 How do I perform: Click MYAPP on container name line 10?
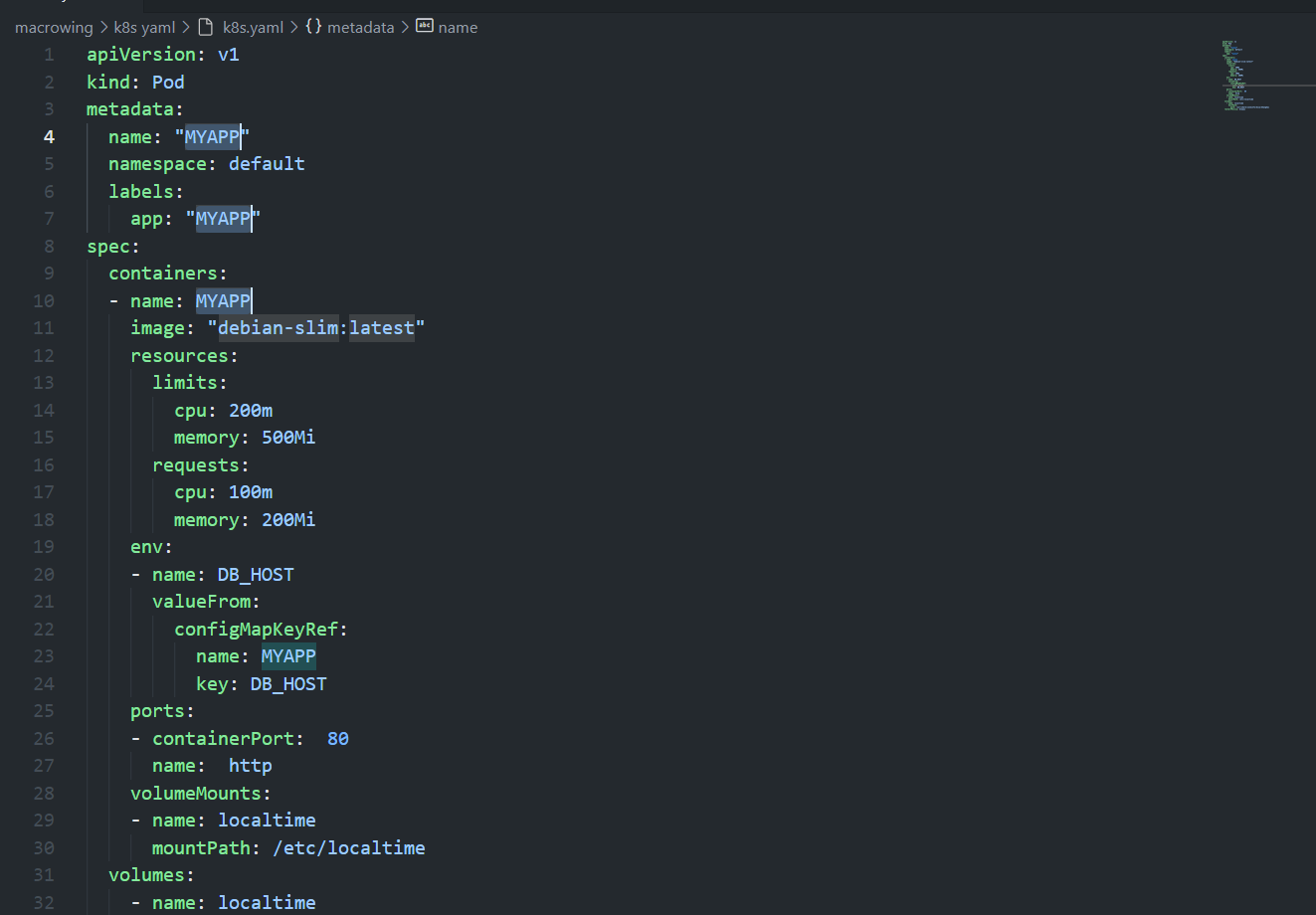pos(223,300)
